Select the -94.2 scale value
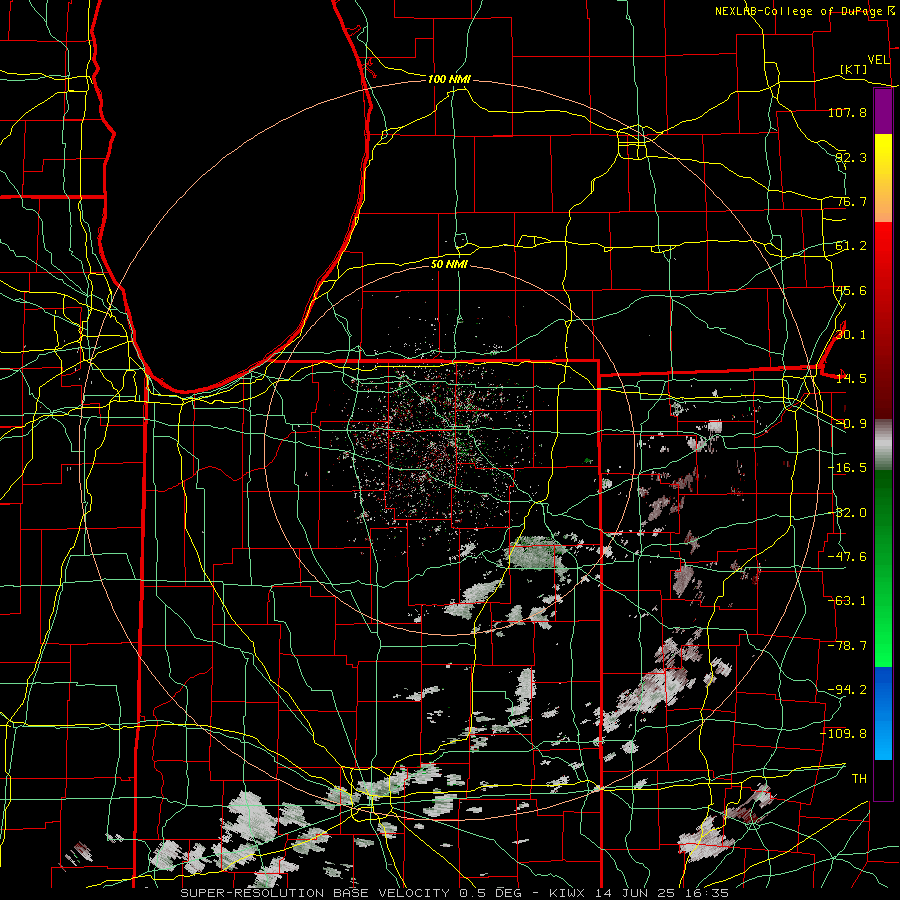The height and width of the screenshot is (900, 900). point(847,690)
